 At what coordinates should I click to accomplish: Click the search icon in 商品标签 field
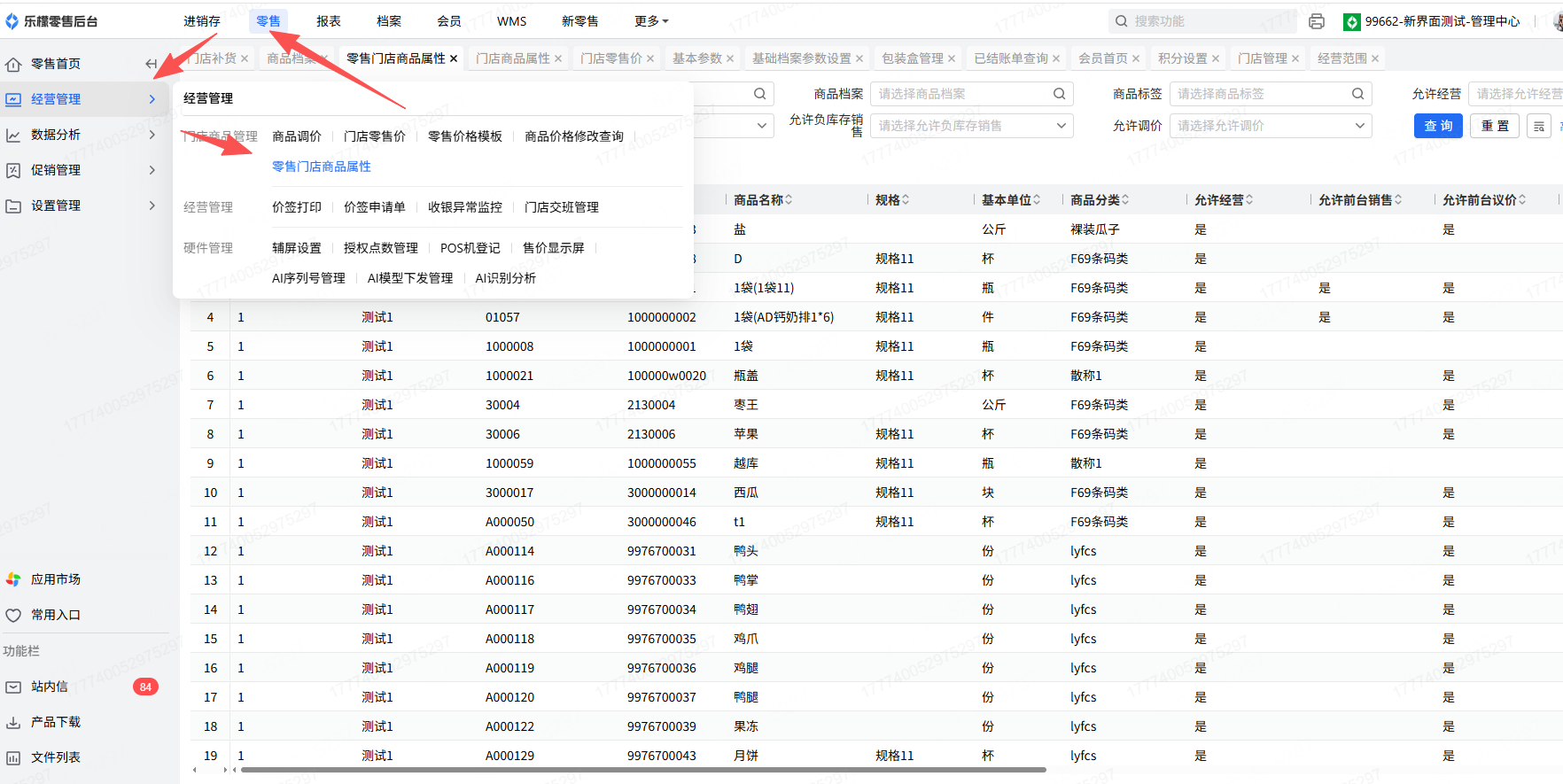[x=1357, y=94]
